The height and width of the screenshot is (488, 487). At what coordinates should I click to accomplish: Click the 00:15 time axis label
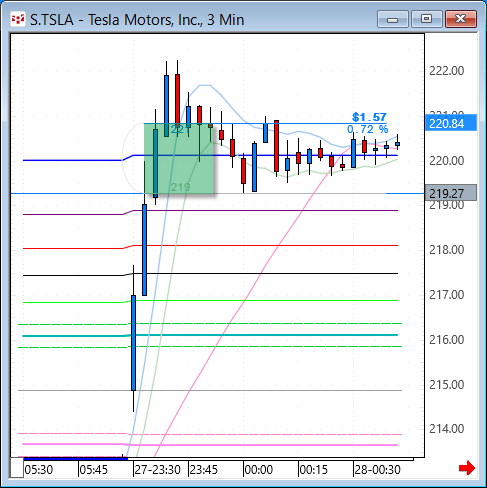click(x=314, y=470)
